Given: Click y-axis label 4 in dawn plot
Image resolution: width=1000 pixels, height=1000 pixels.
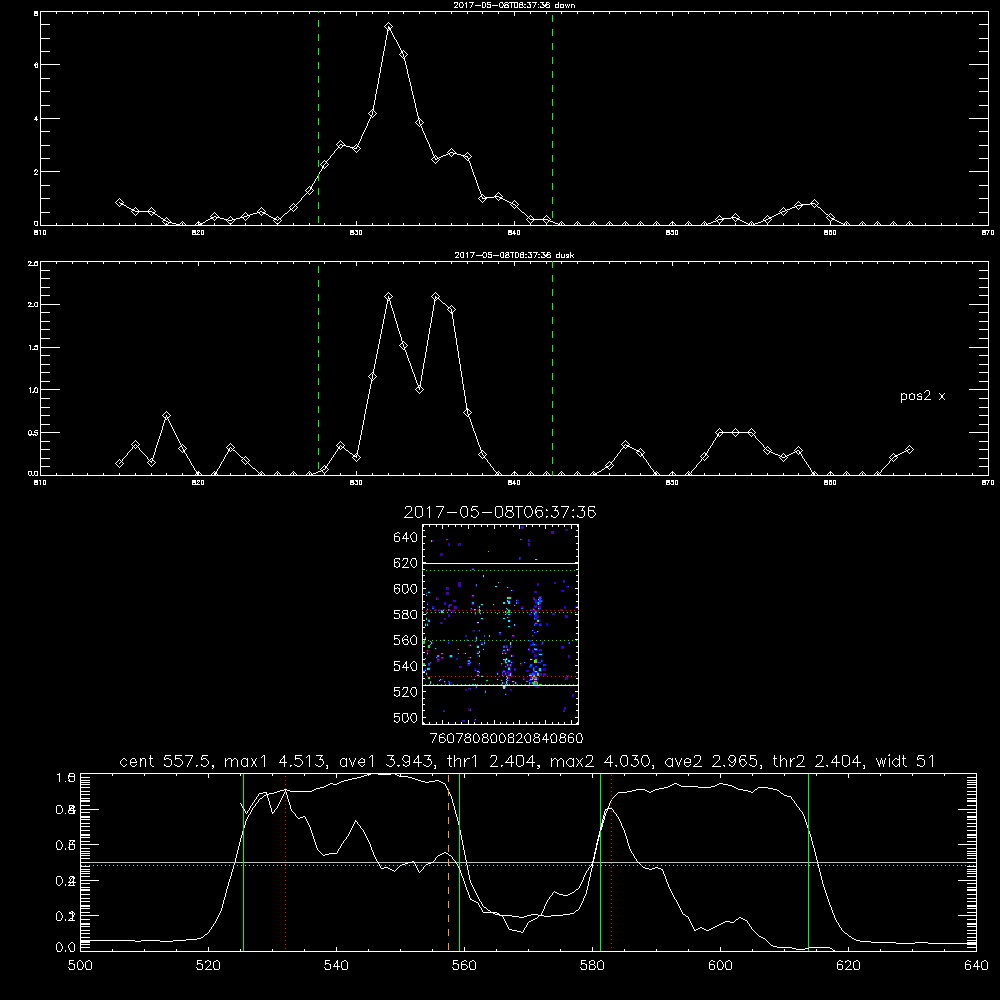Looking at the screenshot, I should [x=36, y=119].
